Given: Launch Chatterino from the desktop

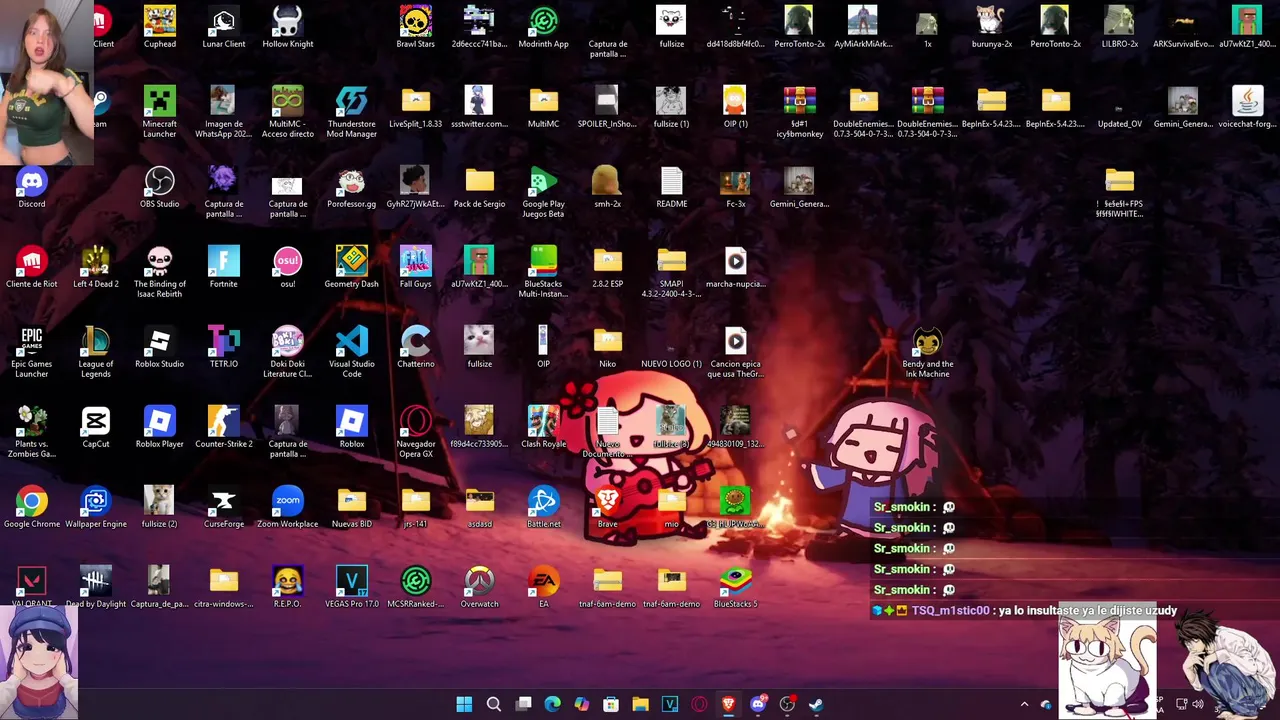Looking at the screenshot, I should (x=416, y=347).
